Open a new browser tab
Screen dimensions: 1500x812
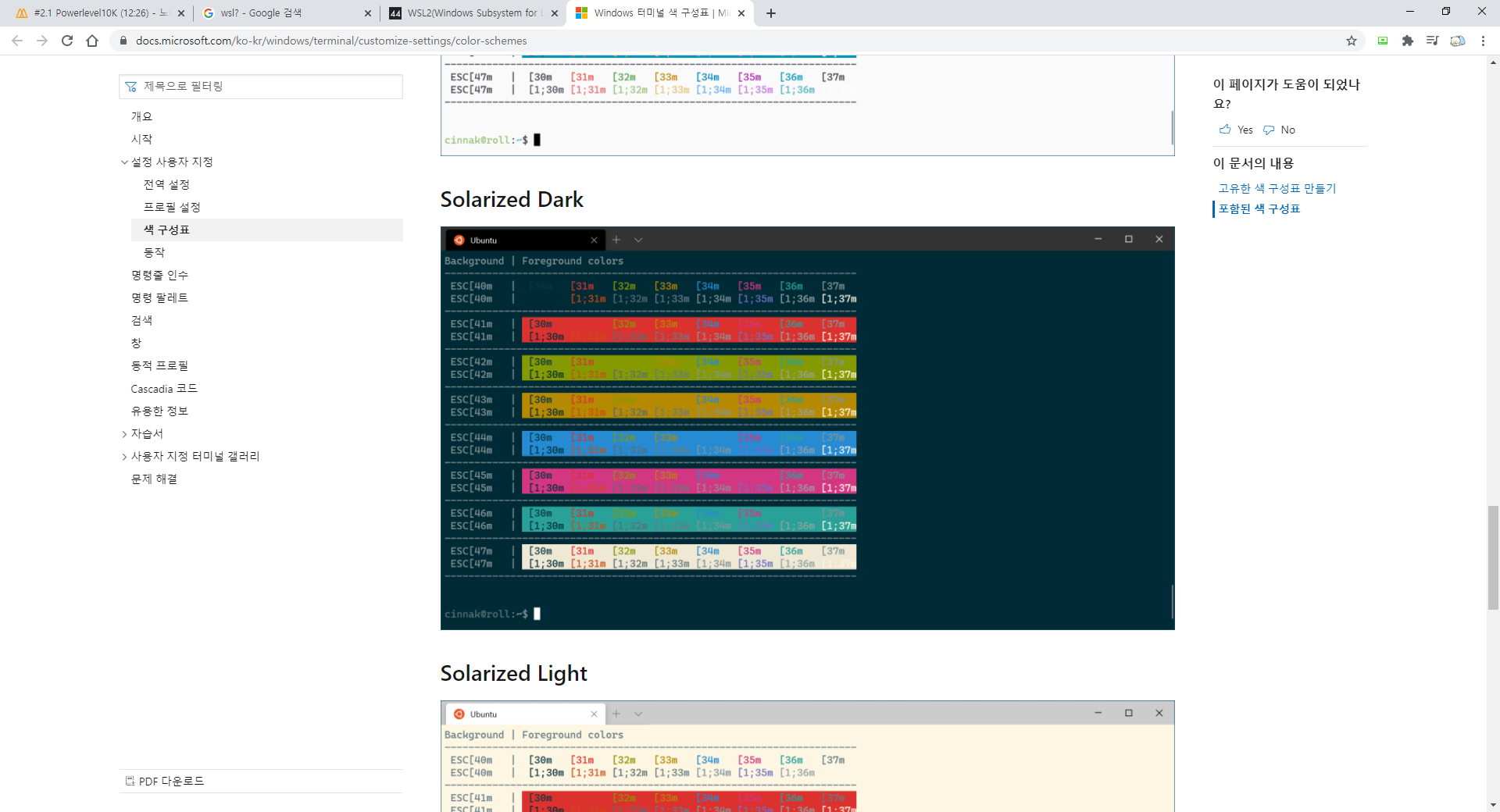pos(771,13)
